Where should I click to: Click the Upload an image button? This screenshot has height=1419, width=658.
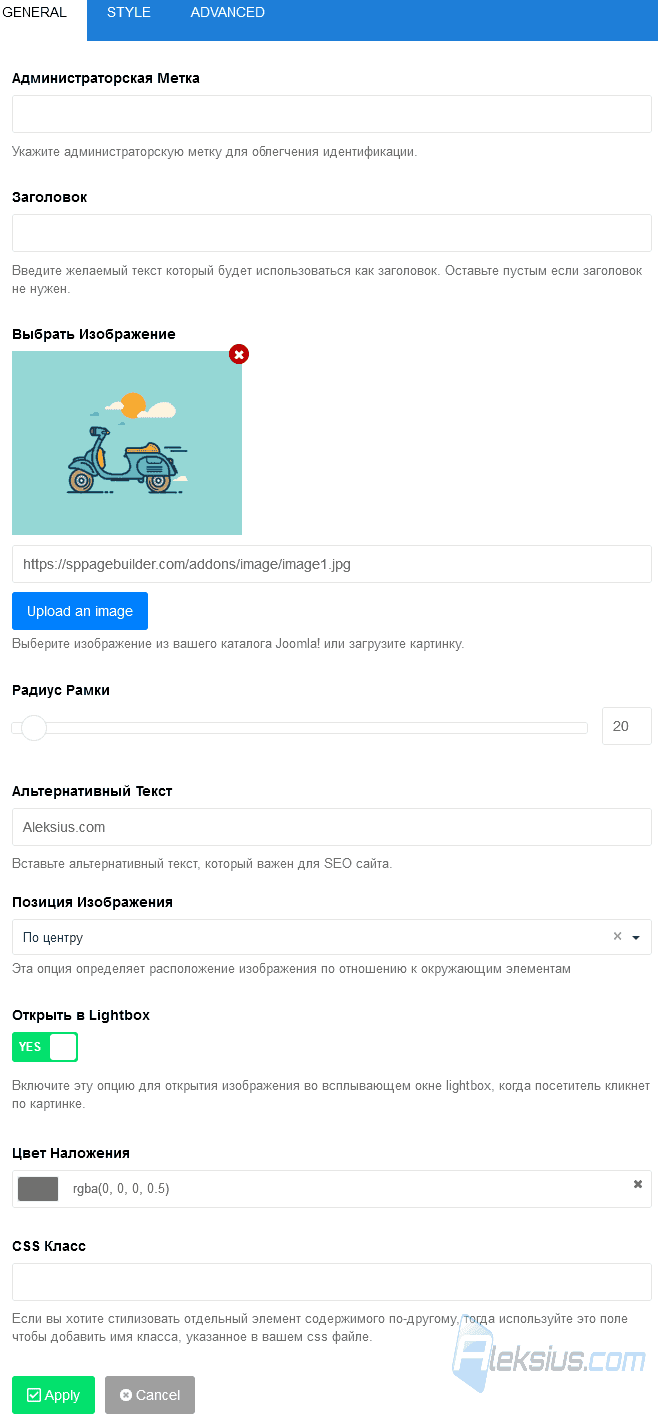[80, 611]
